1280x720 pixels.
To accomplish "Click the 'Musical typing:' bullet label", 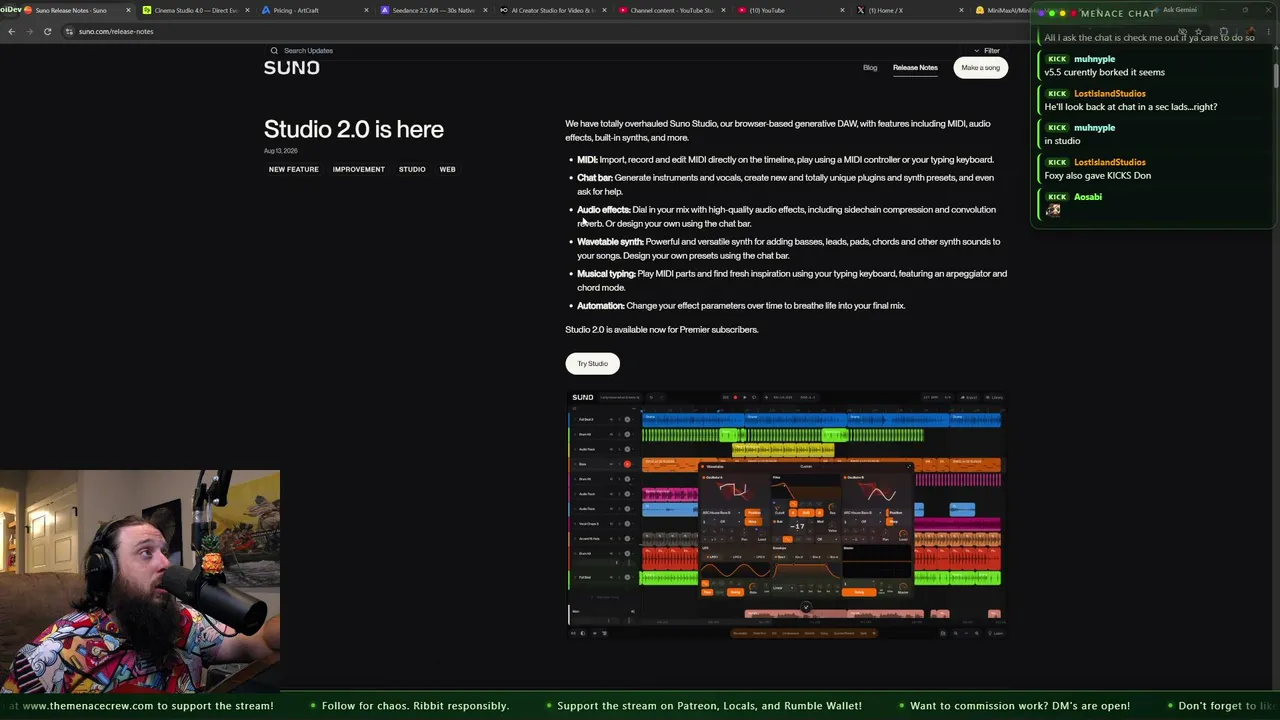I will click(x=606, y=274).
